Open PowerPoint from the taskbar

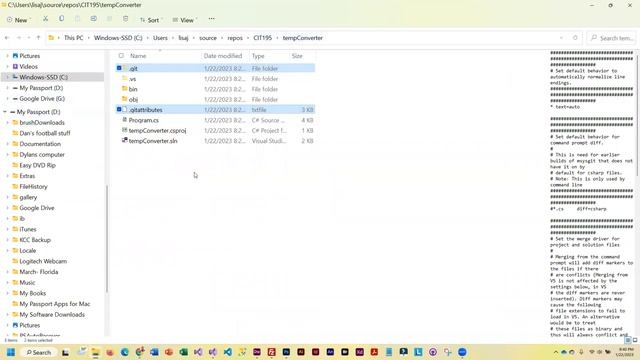tap(169, 352)
